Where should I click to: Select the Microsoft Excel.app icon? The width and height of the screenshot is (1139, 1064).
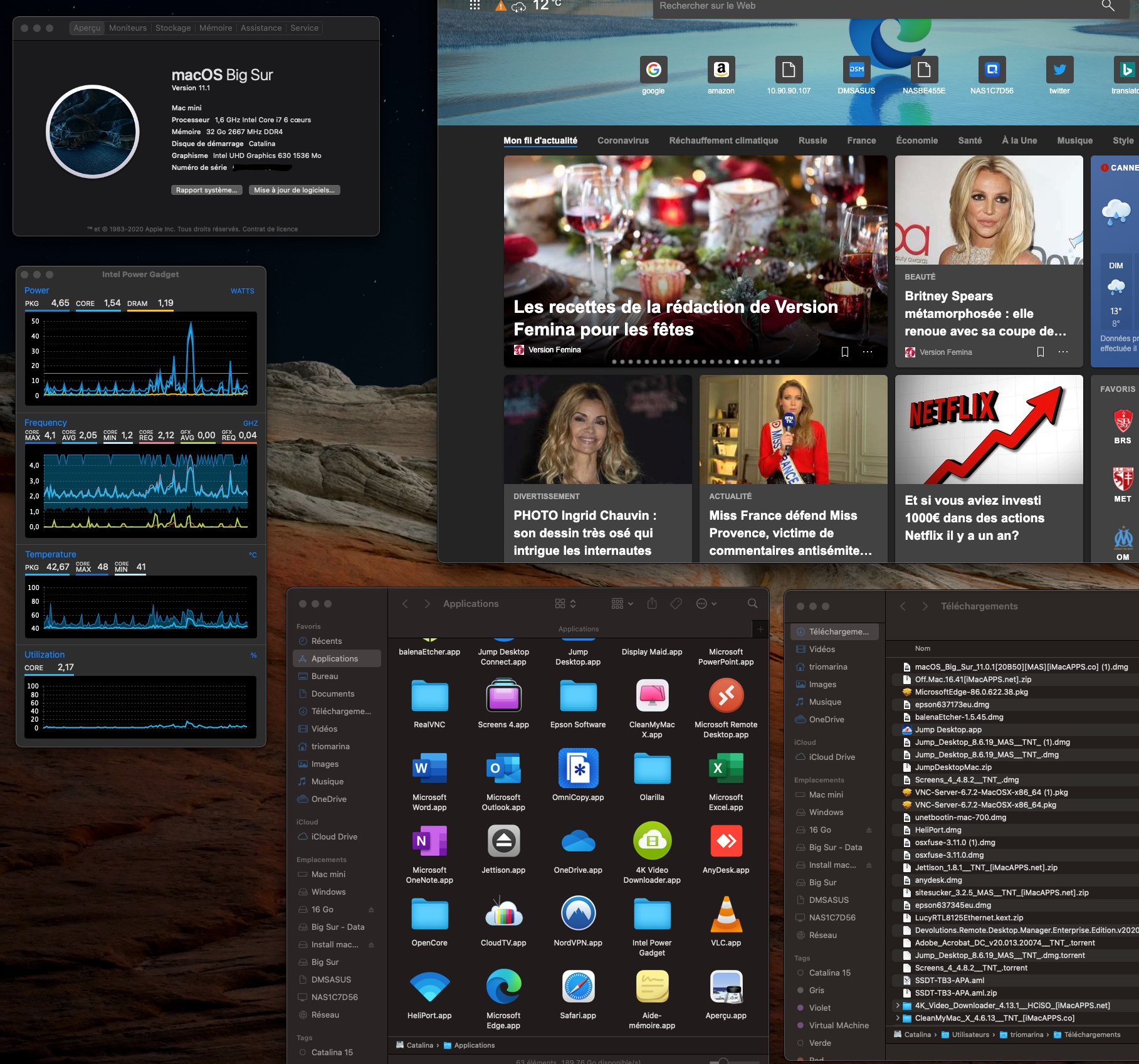click(726, 769)
